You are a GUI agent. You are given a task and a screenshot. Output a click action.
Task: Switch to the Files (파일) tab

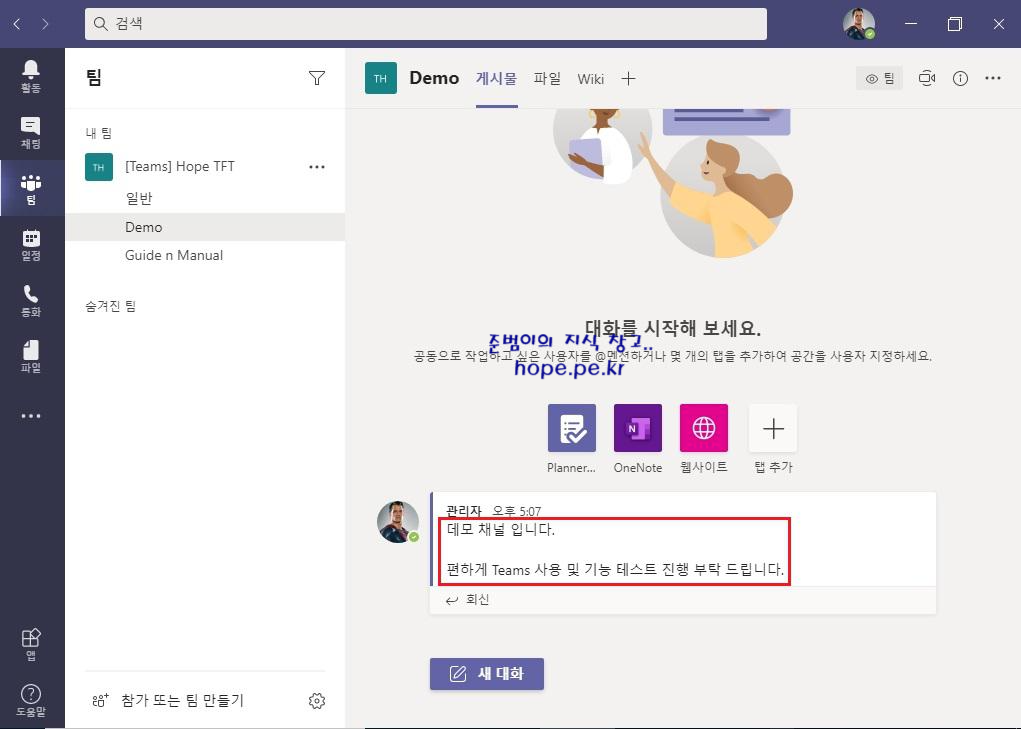[x=547, y=79]
